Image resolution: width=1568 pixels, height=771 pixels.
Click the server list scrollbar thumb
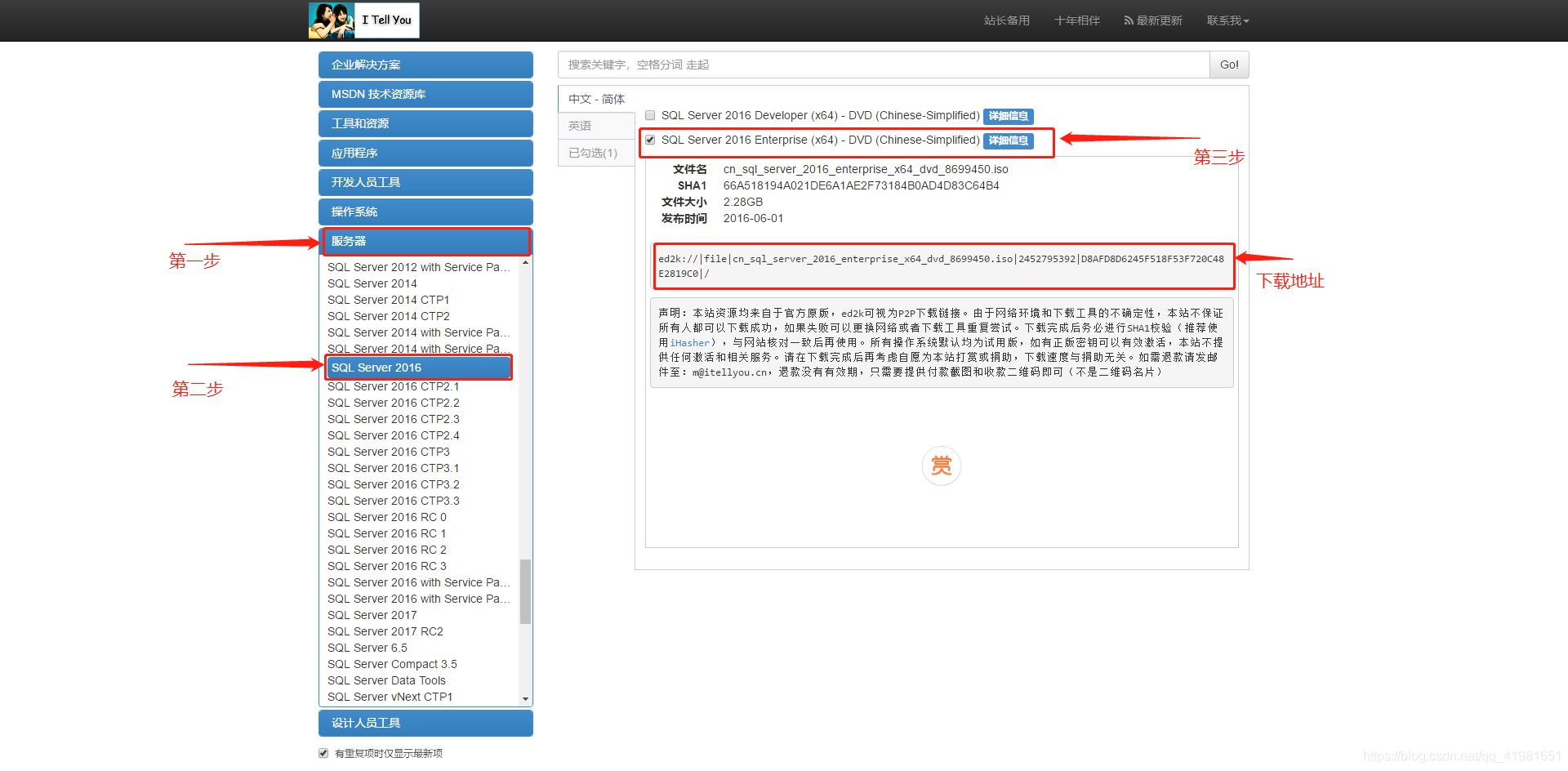(x=525, y=591)
